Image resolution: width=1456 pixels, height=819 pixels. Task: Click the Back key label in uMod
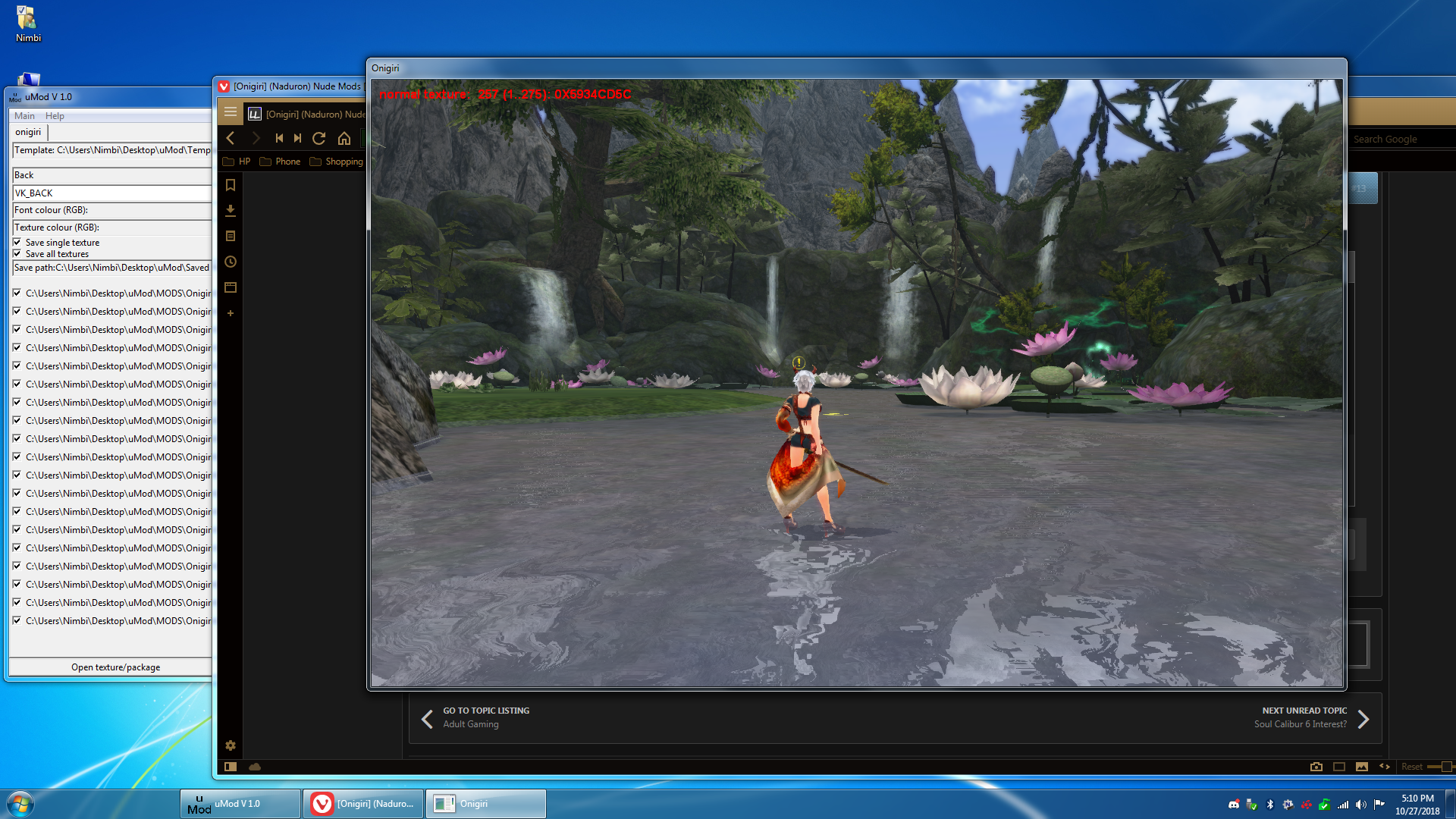pyautogui.click(x=112, y=175)
